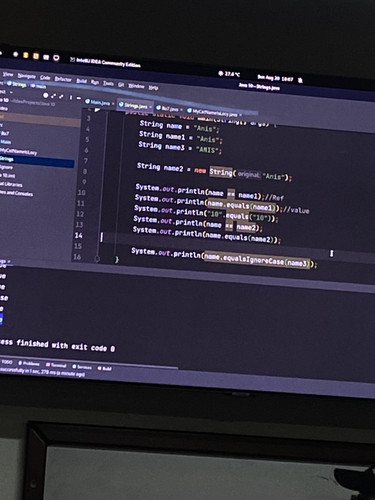Click the //value comment on line 11
This screenshot has width=375, height=500.
point(296,210)
